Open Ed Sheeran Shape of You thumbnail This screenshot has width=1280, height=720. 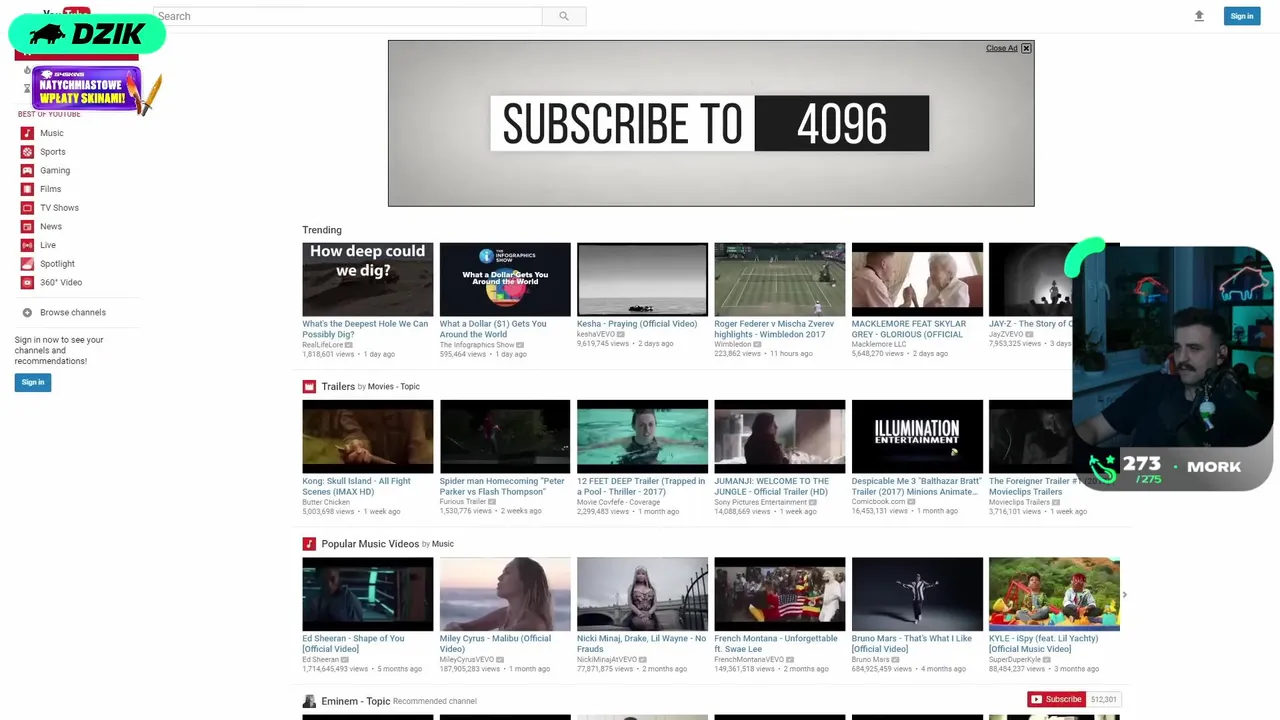coord(368,594)
